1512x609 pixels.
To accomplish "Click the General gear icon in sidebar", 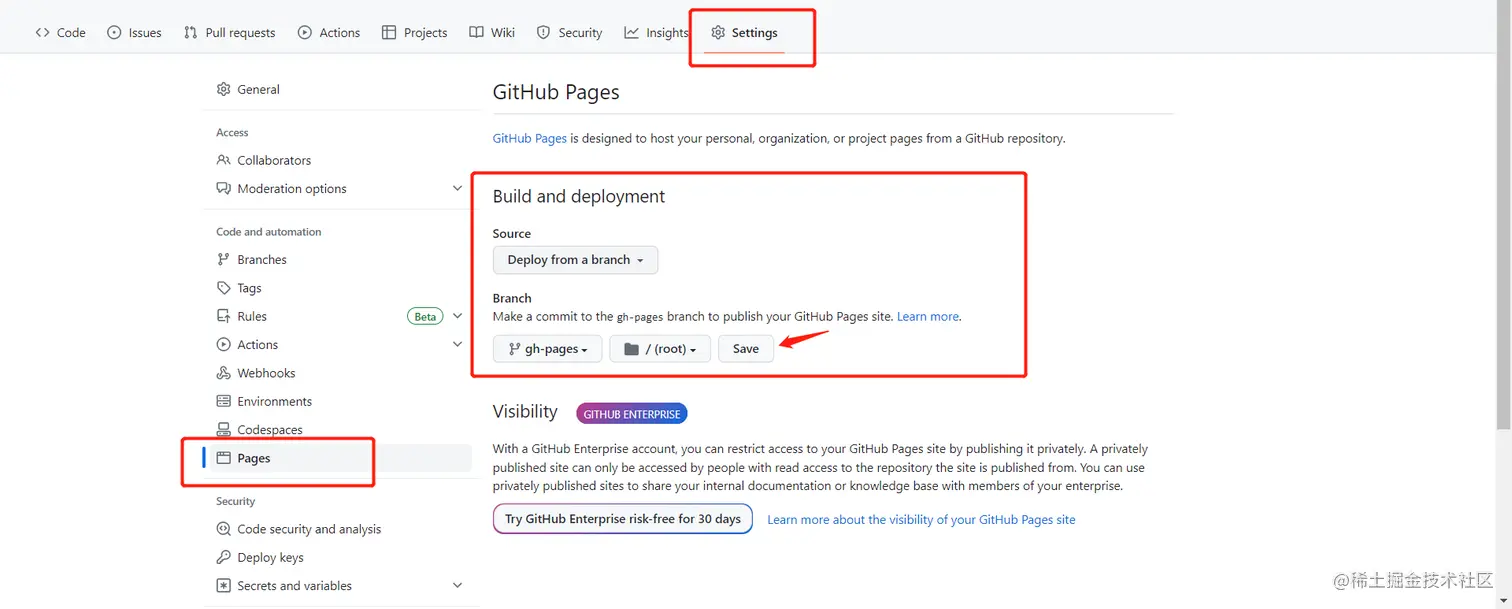I will click(224, 89).
